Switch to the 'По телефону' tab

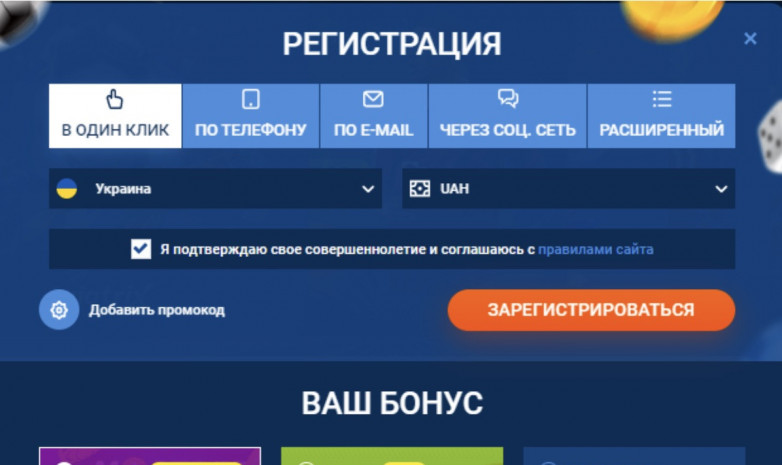(250, 116)
